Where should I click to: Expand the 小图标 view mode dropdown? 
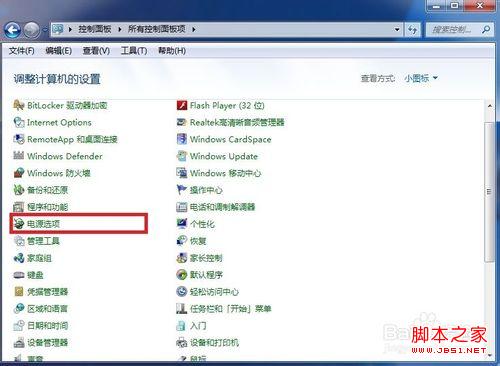421,78
